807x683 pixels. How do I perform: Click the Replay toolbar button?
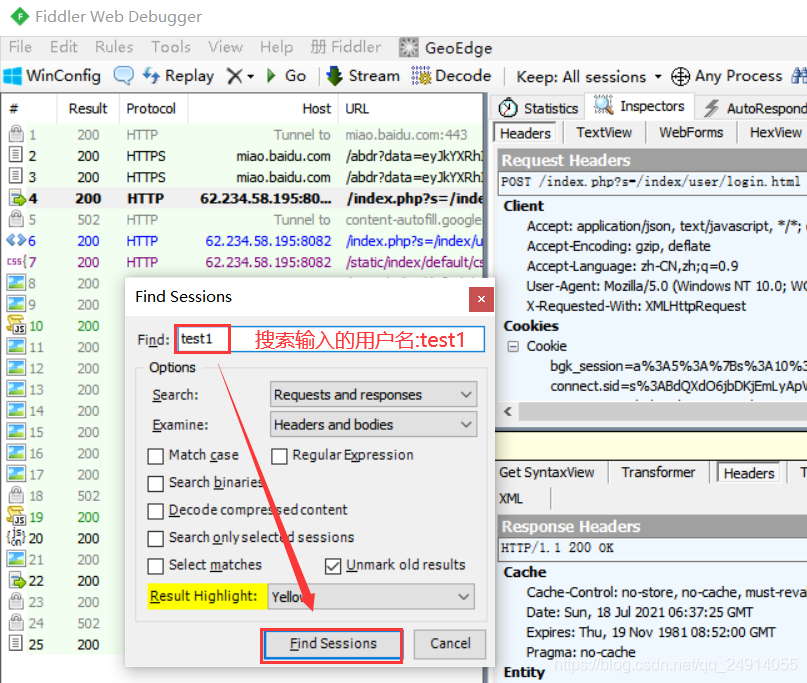pos(178,76)
